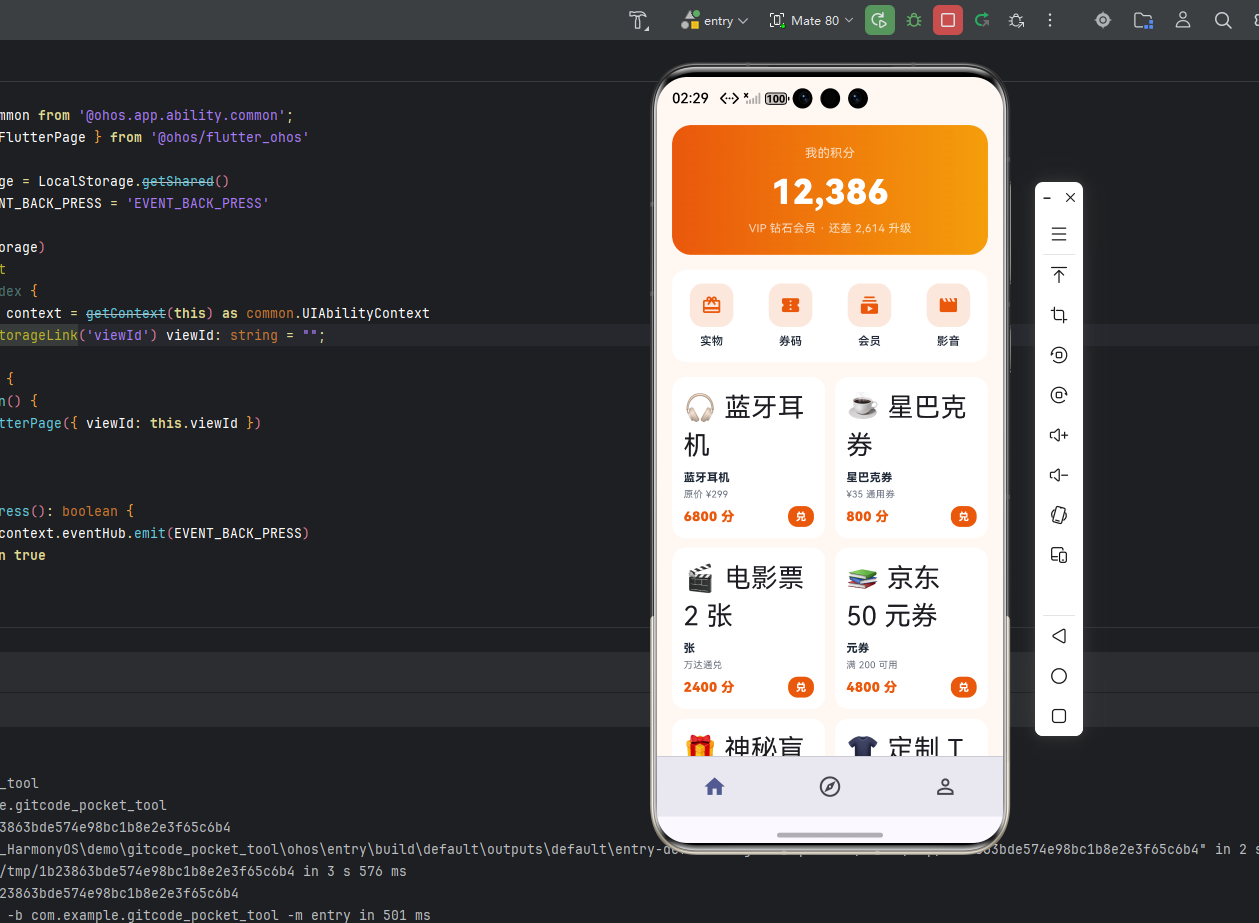Click the red Stop button
This screenshot has width=1259, height=923.
[x=948, y=20]
